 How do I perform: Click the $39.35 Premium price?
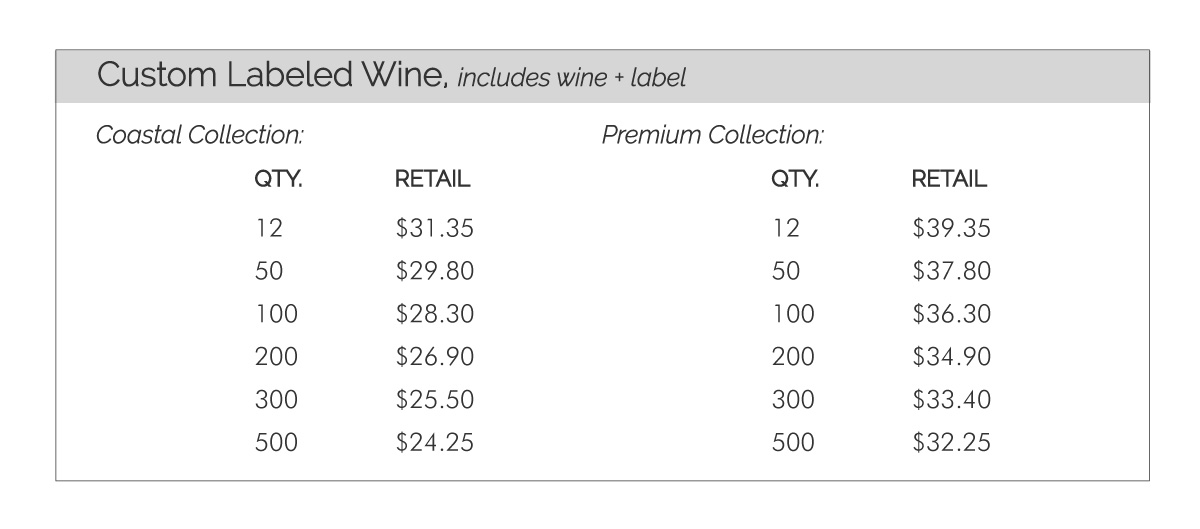[951, 229]
